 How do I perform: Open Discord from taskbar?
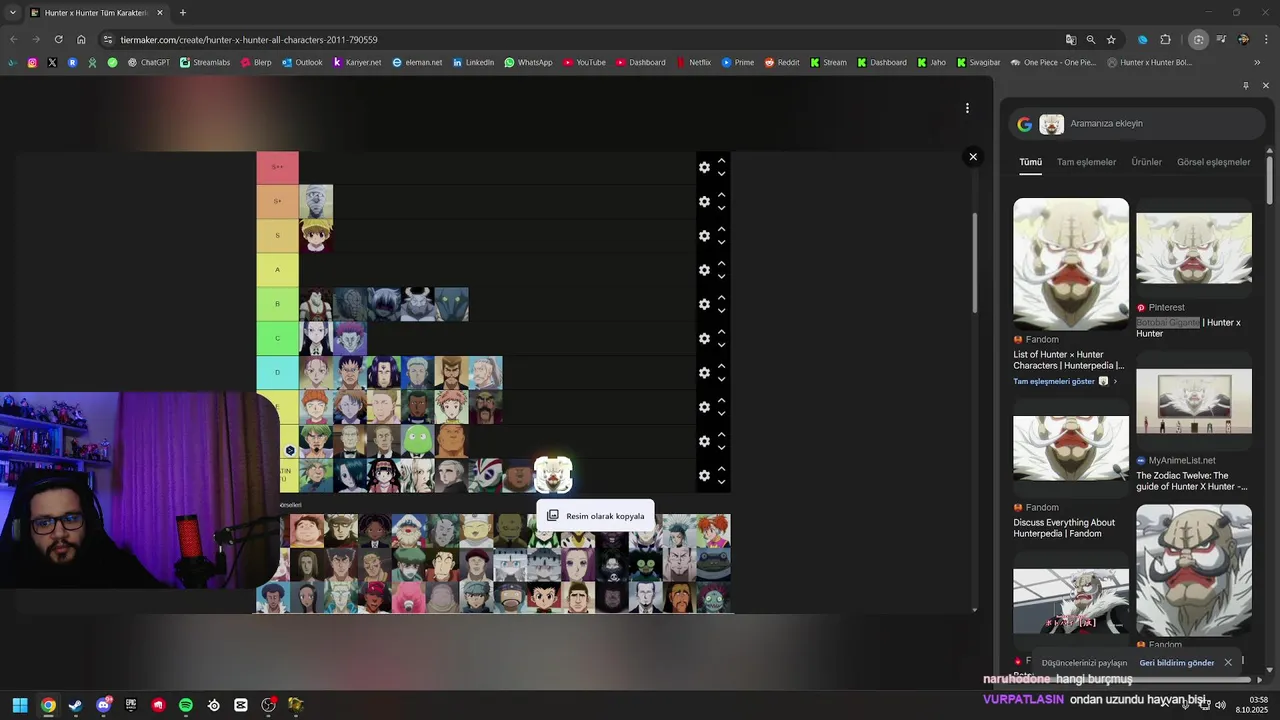(x=103, y=705)
